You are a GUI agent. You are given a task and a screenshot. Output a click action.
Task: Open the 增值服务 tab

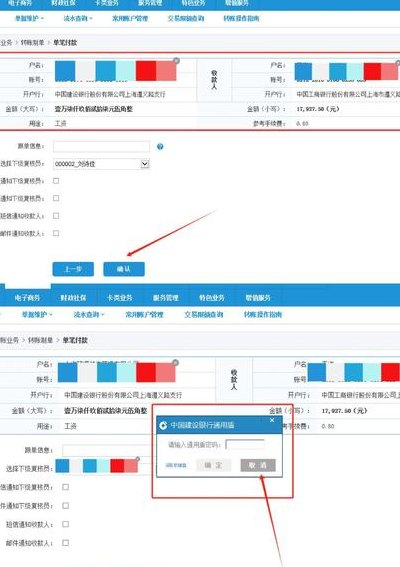click(258, 298)
